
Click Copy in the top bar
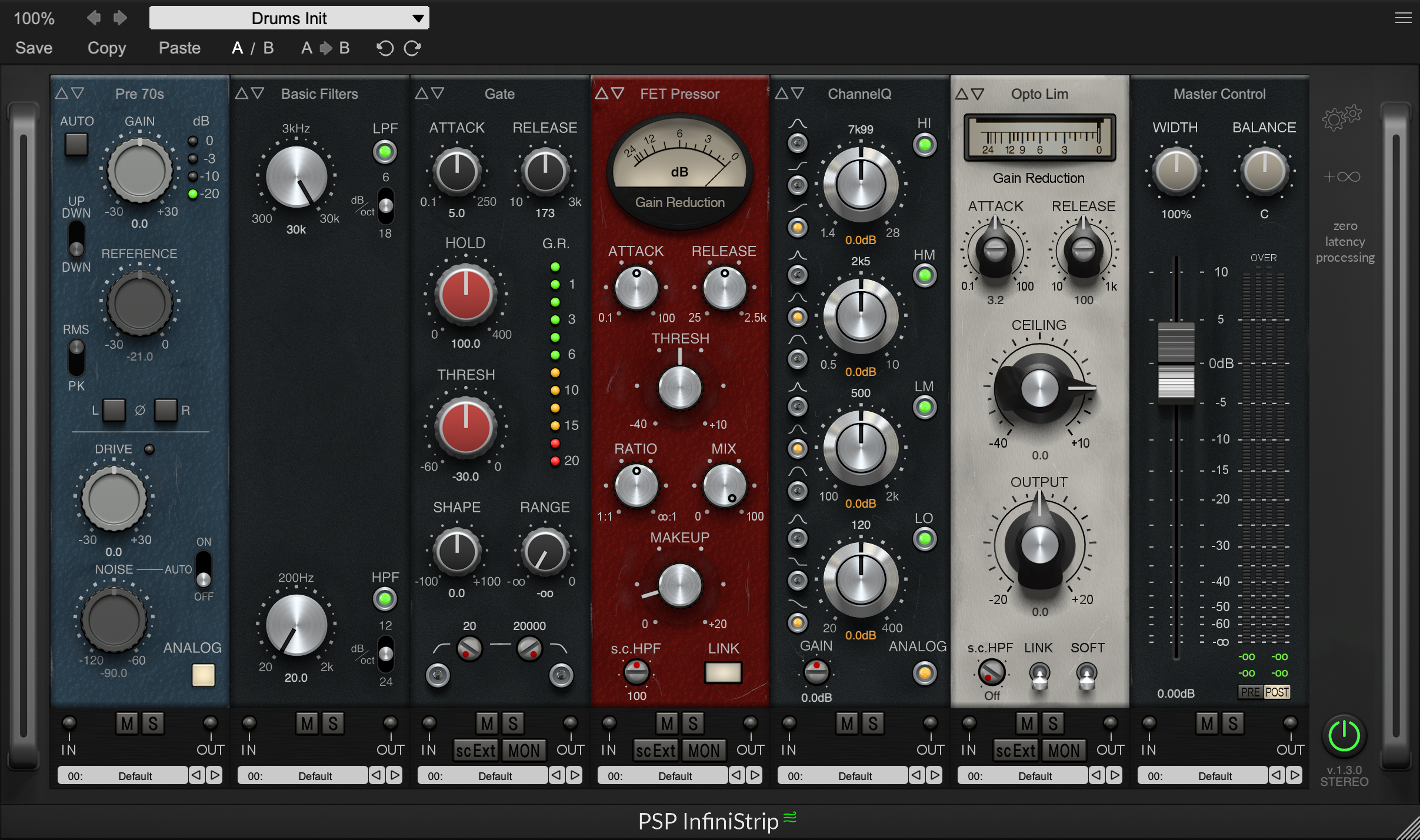(106, 48)
